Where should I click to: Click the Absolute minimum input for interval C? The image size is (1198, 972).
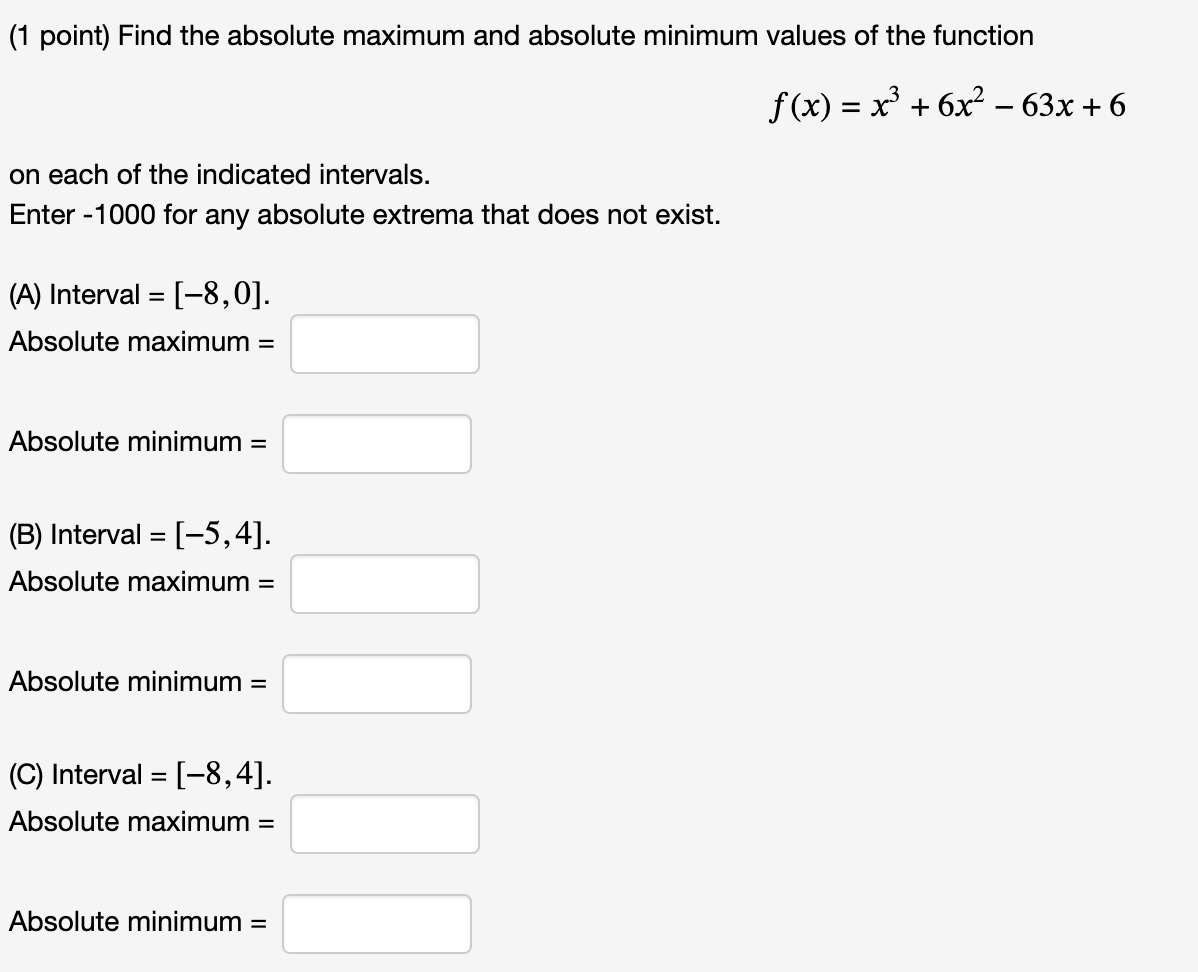pos(377,923)
